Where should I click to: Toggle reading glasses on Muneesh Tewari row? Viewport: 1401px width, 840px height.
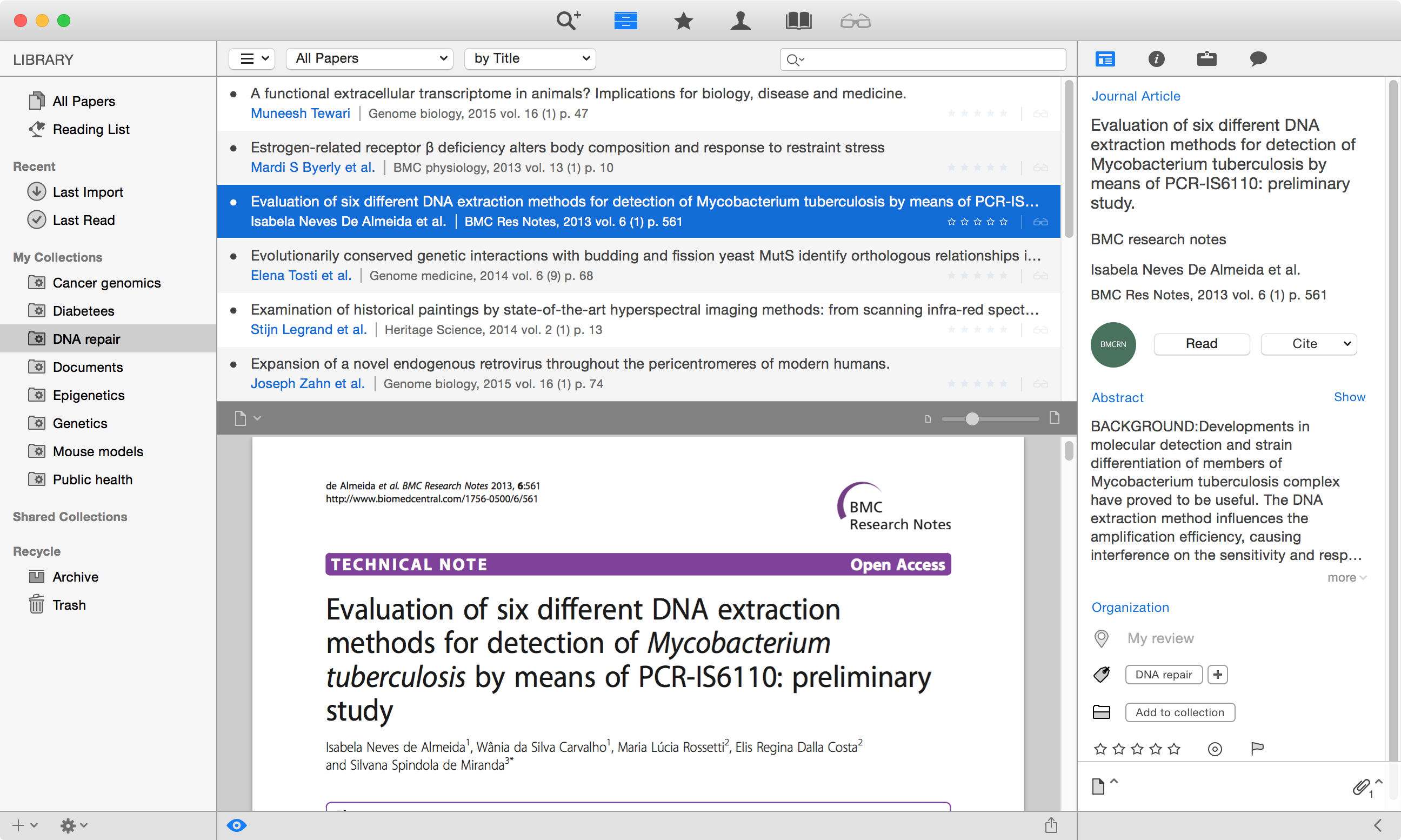[1040, 114]
